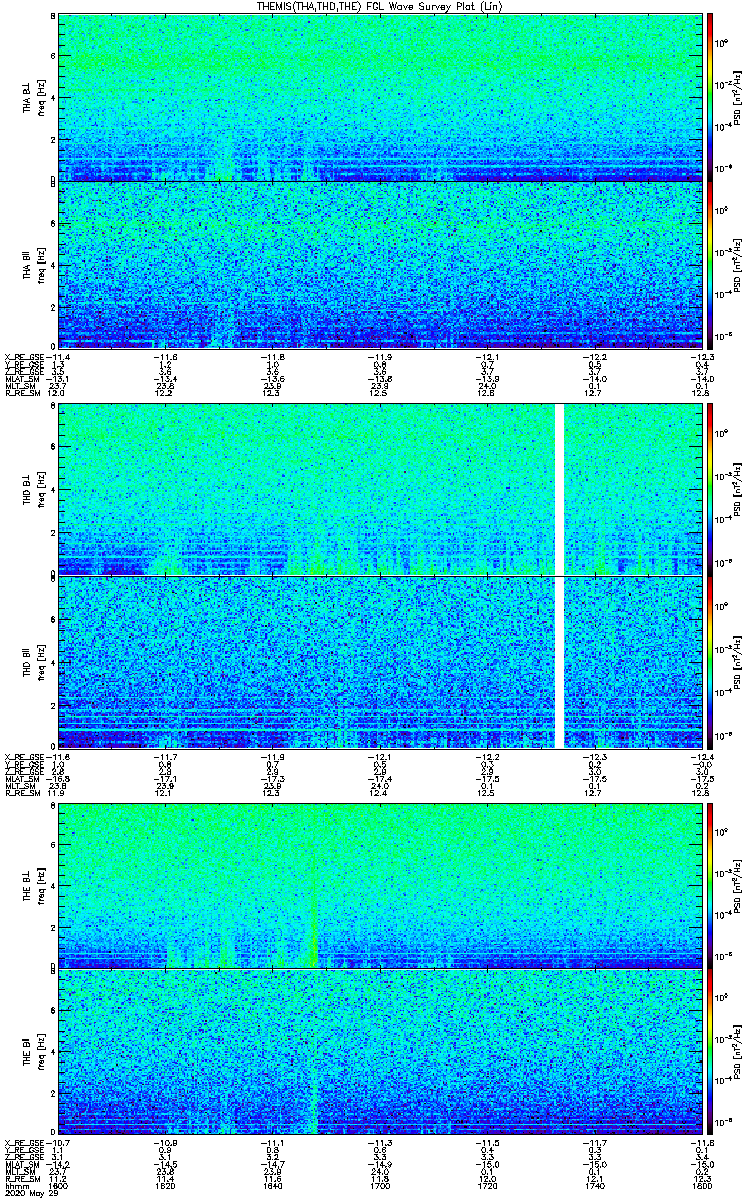Viewport: 750px width, 1200px height.
Task: Click the PSD color bar beside the THA perpendicular panel
Action: pyautogui.click(x=710, y=97)
